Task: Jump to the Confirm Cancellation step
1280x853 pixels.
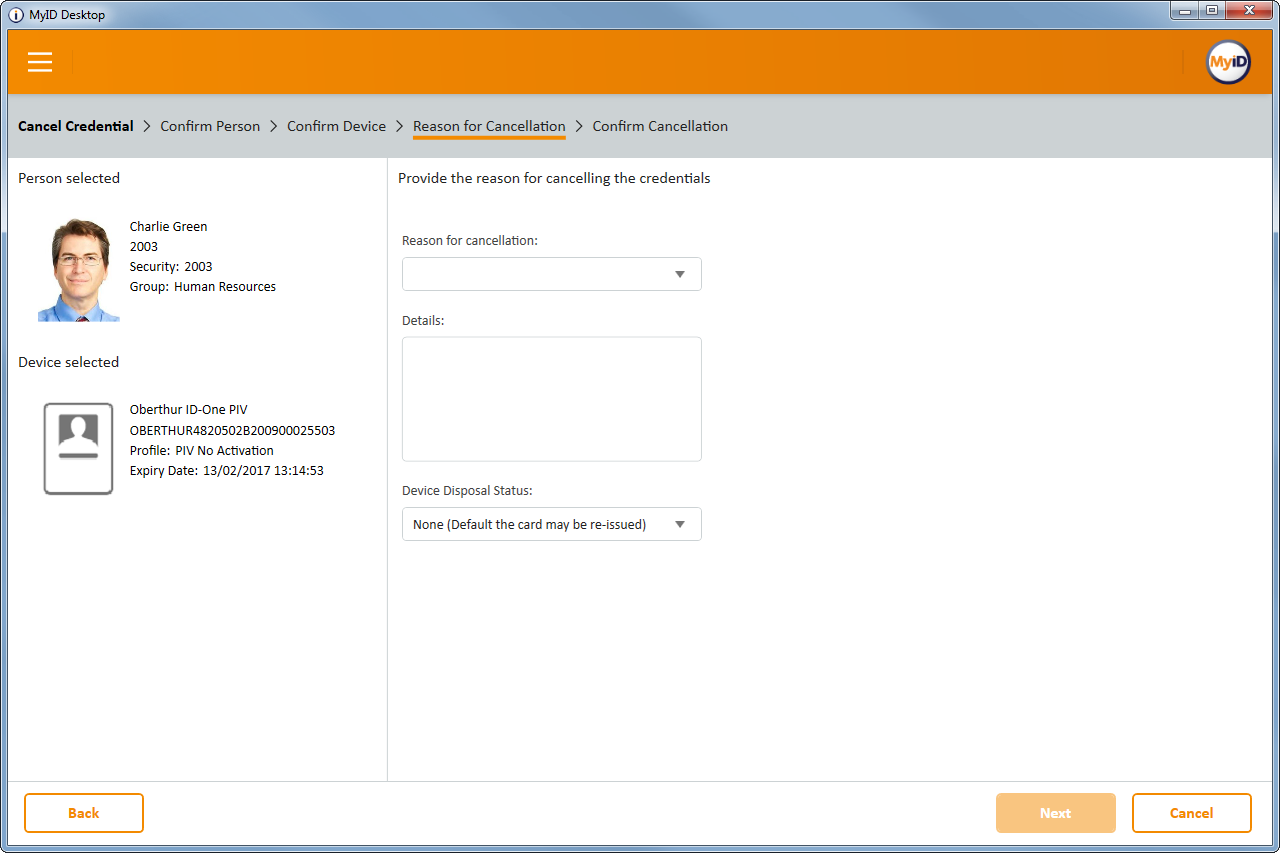Action: click(660, 126)
